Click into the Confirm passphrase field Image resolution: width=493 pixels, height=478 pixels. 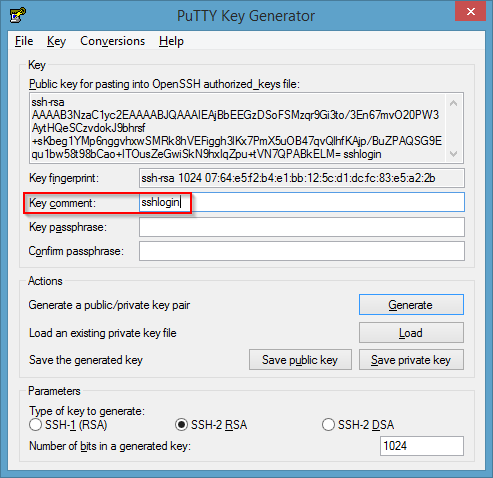coord(302,251)
